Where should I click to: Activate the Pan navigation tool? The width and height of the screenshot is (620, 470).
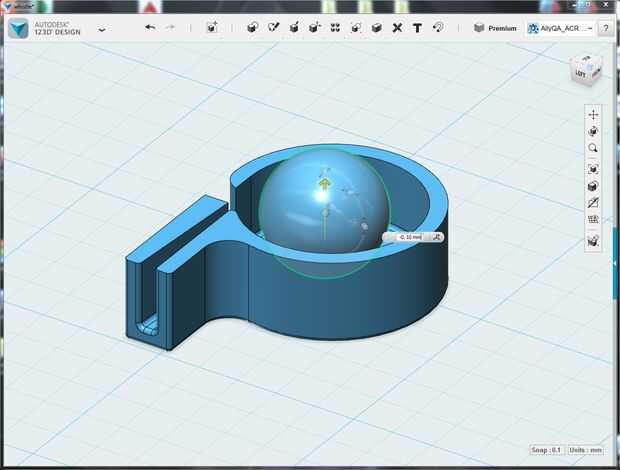593,115
